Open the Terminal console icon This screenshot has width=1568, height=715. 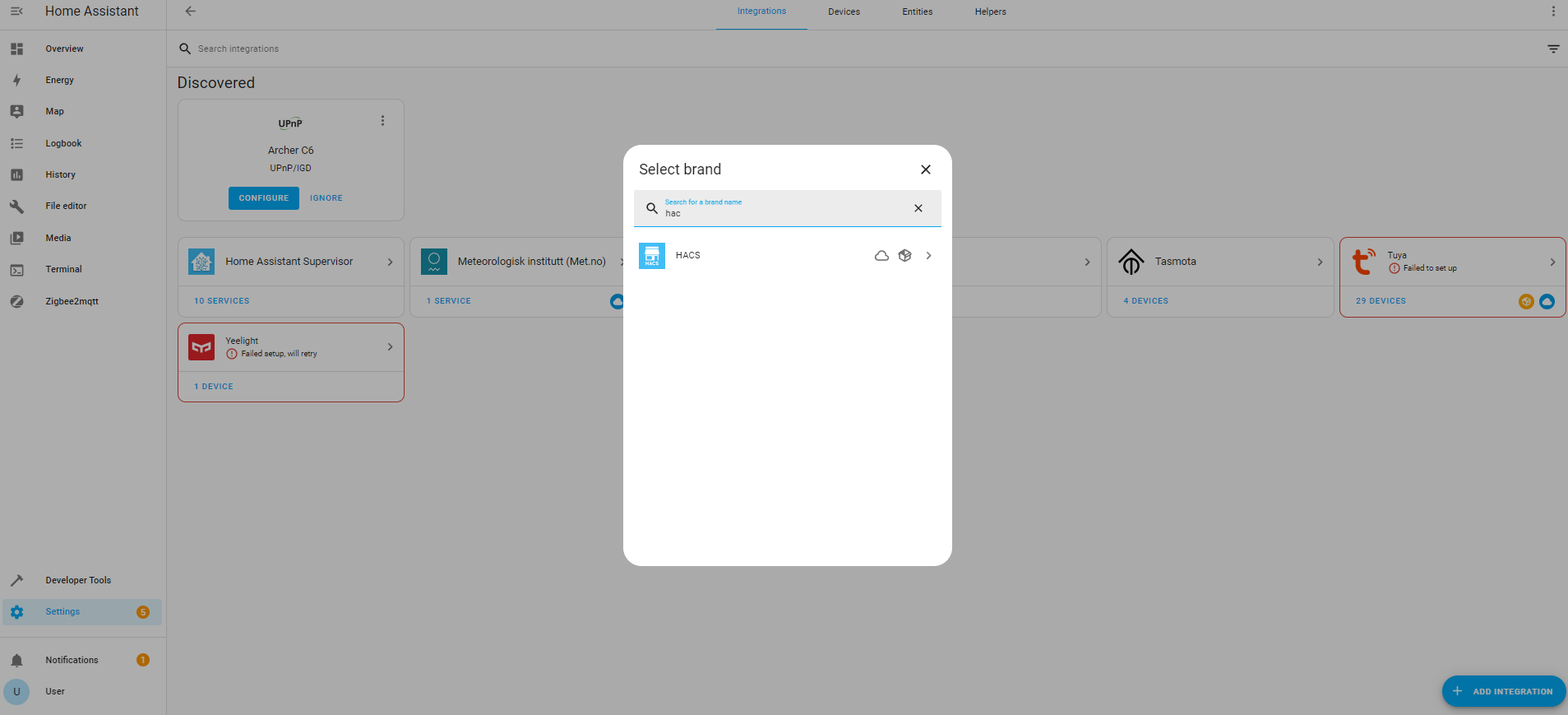[x=16, y=269]
